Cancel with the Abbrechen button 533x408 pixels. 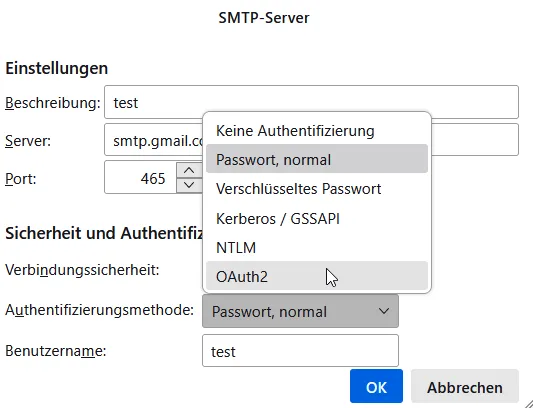pyautogui.click(x=465, y=386)
